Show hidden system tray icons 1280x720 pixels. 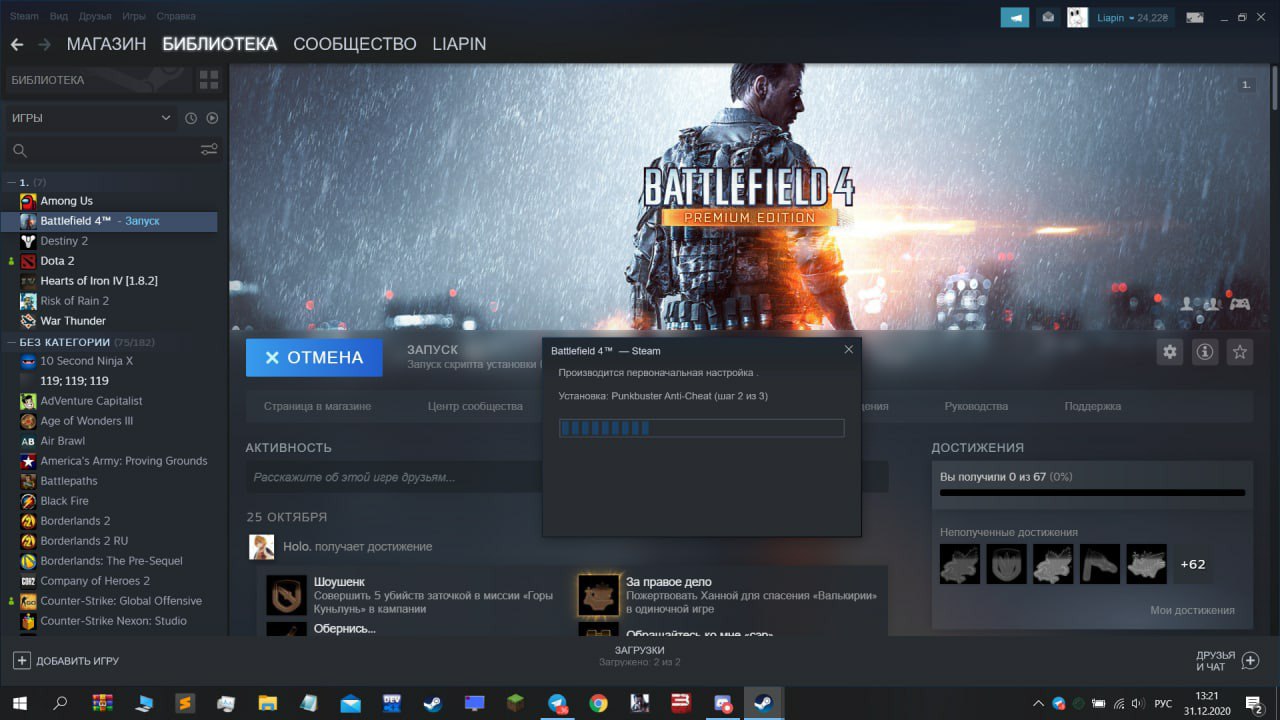[x=1038, y=703]
